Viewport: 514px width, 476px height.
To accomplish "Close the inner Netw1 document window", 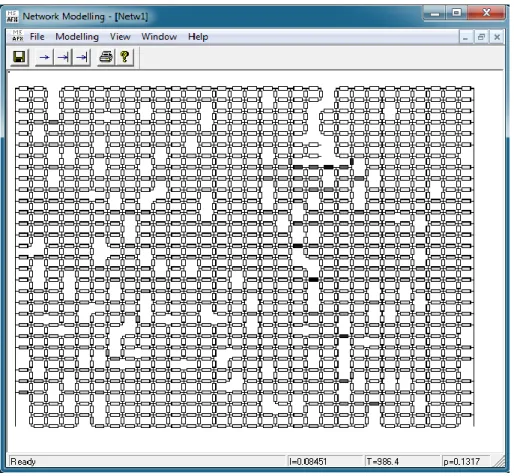I will (x=497, y=37).
